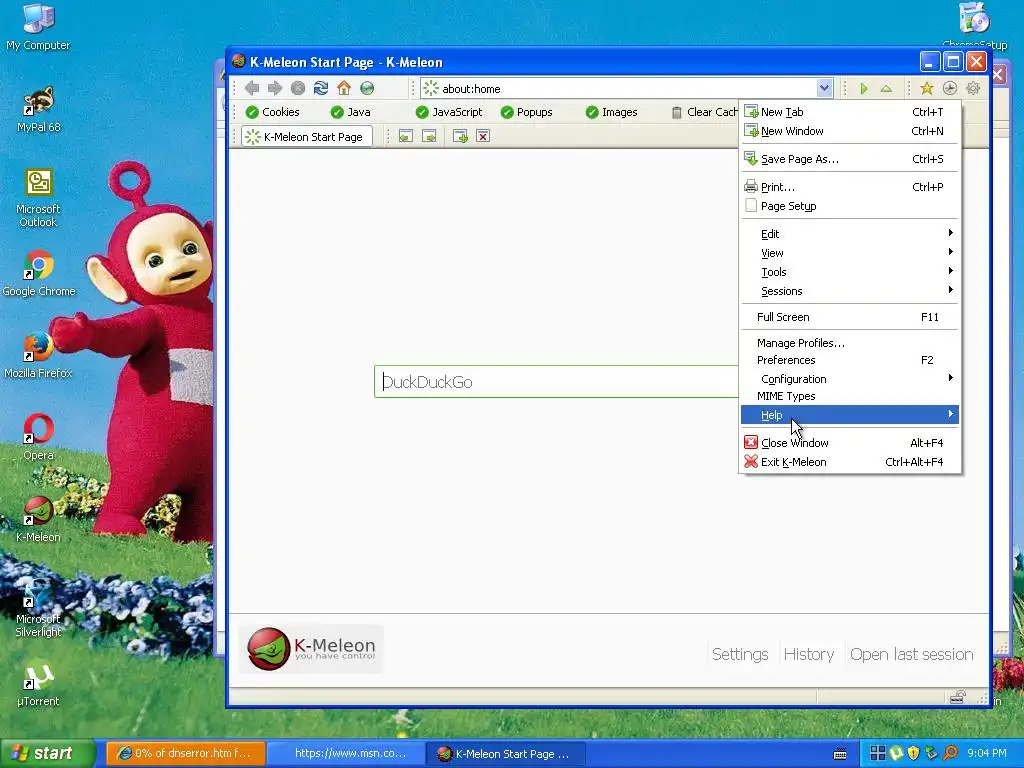Viewport: 1024px width, 768px height.
Task: Choose Close Window menu entry
Action: 850,443
